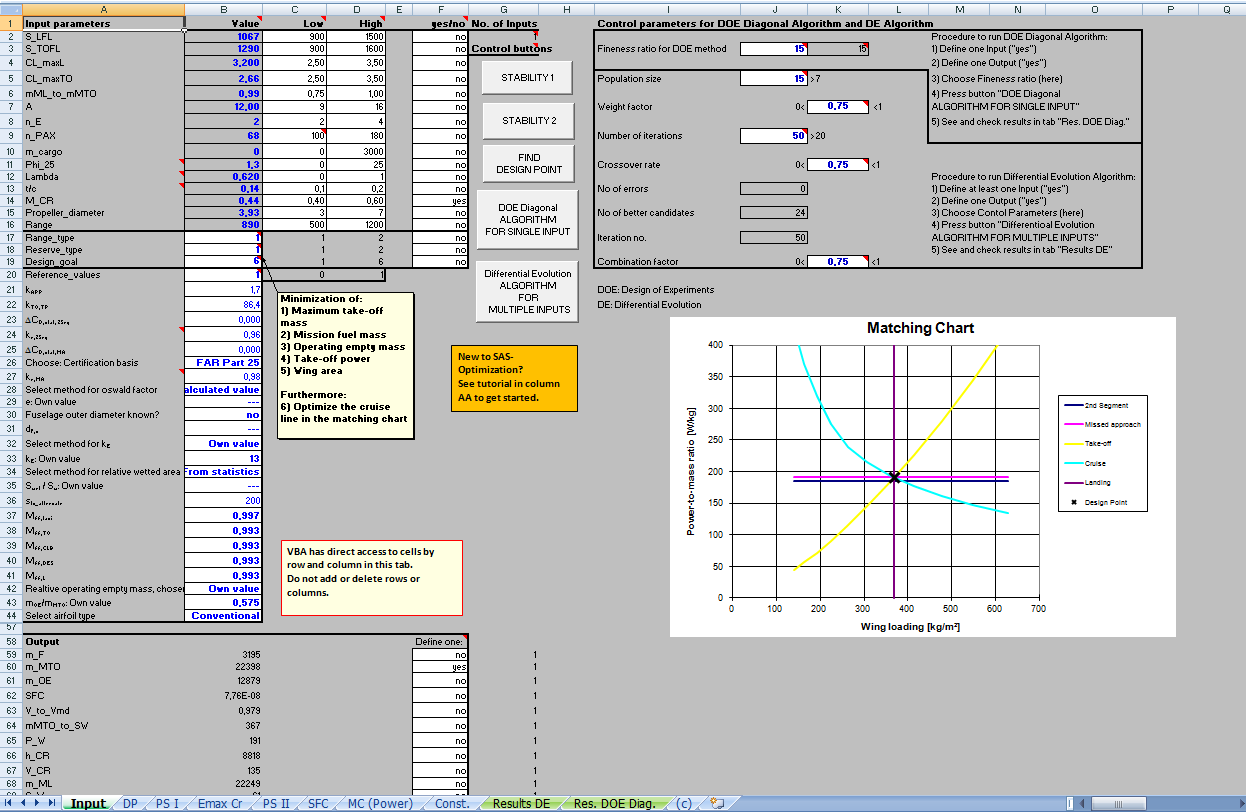Select the Propeller_diameter value cell 3,93
1246x812 pixels.
[224, 213]
